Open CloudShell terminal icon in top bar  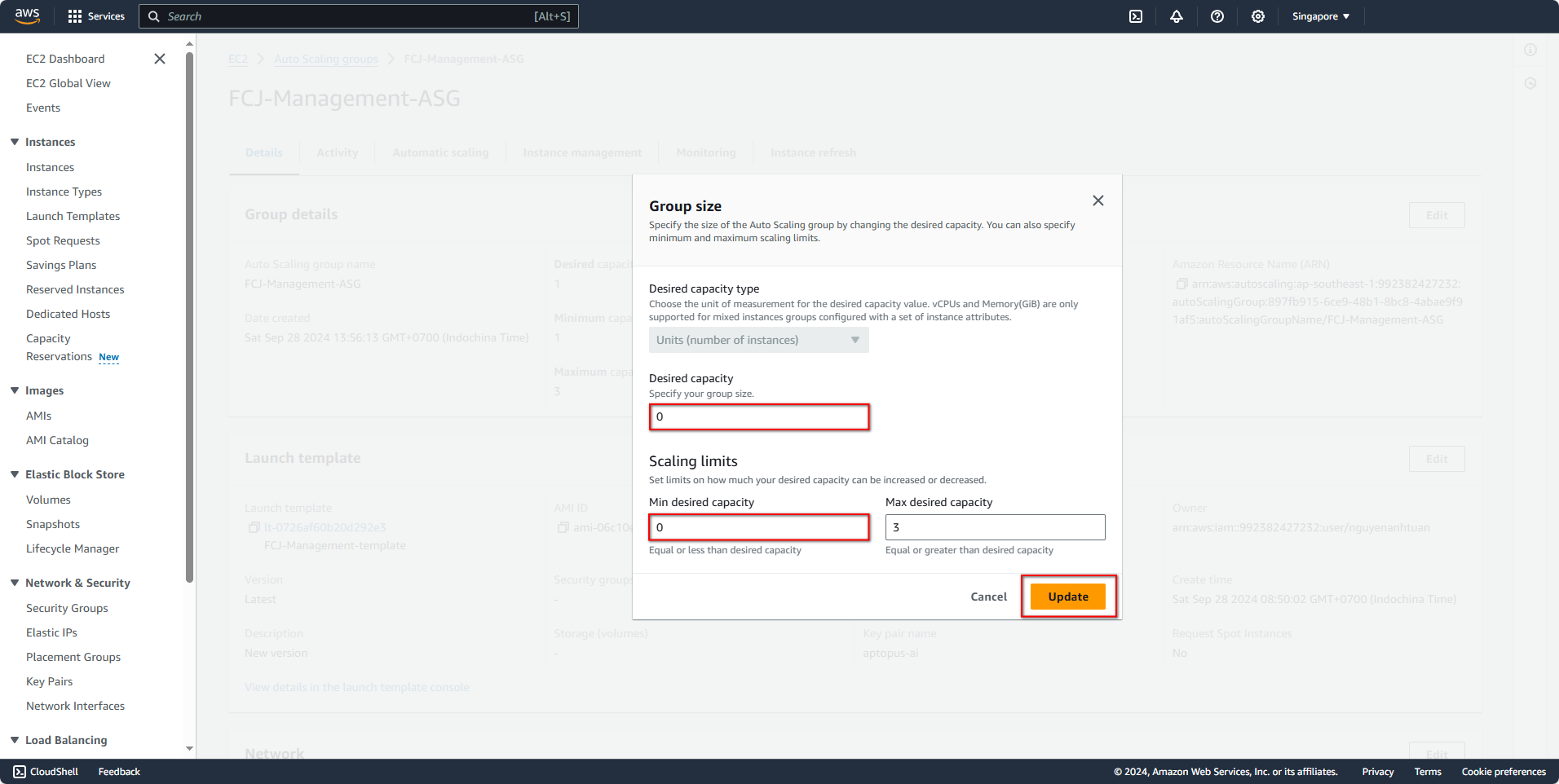[1135, 15]
